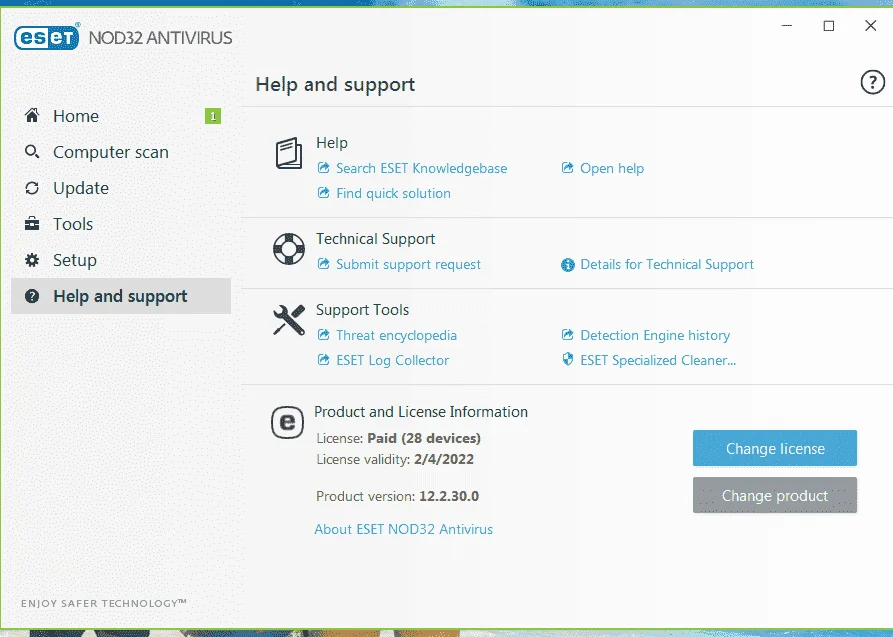Open the Update section

click(x=121, y=188)
